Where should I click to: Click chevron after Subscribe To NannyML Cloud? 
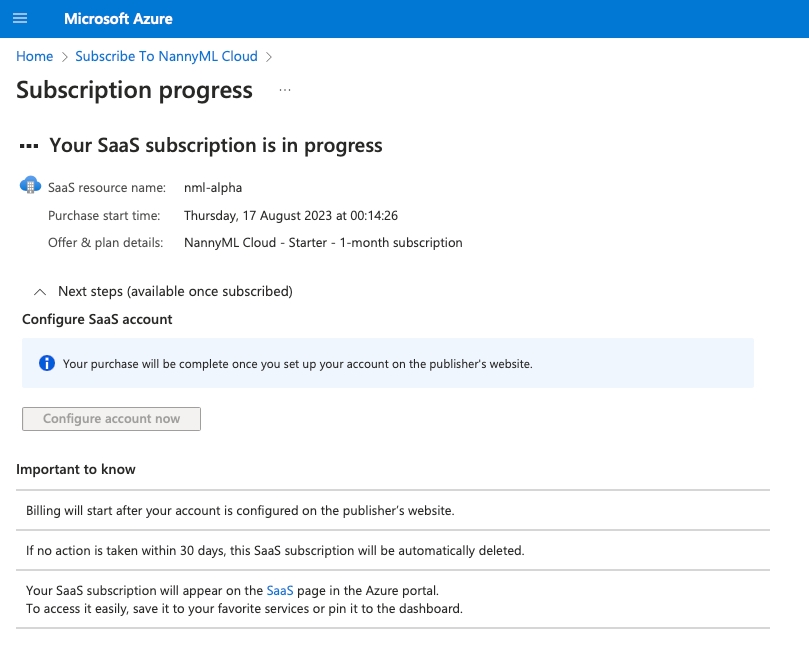[269, 57]
